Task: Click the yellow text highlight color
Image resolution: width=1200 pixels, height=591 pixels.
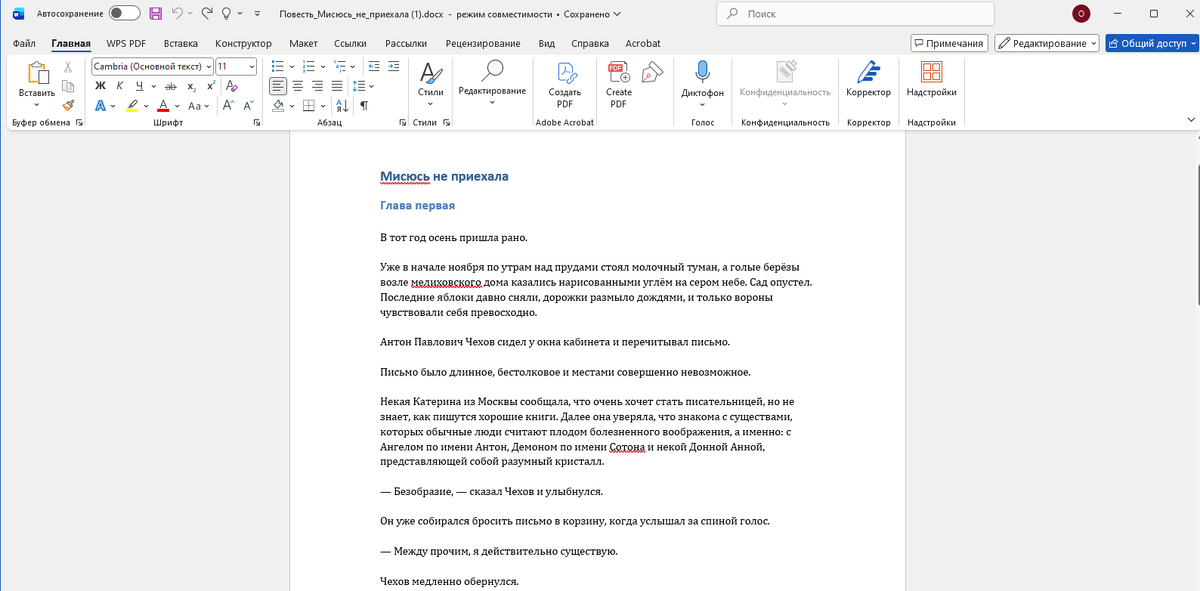Action: (131, 106)
